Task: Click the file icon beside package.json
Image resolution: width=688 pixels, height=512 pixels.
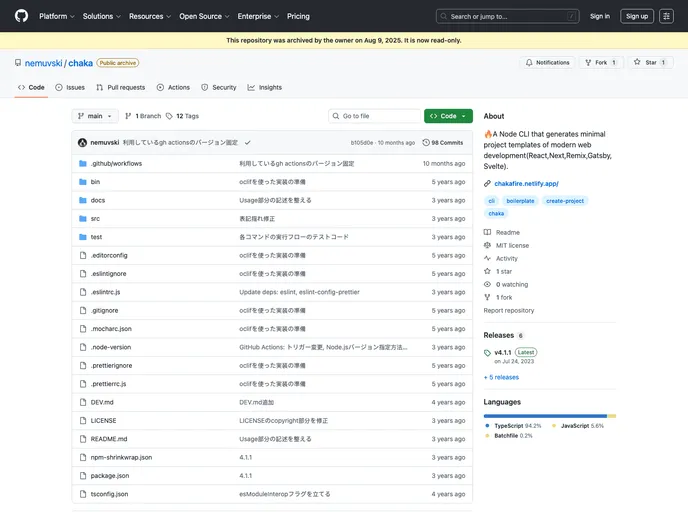Action: [82, 475]
